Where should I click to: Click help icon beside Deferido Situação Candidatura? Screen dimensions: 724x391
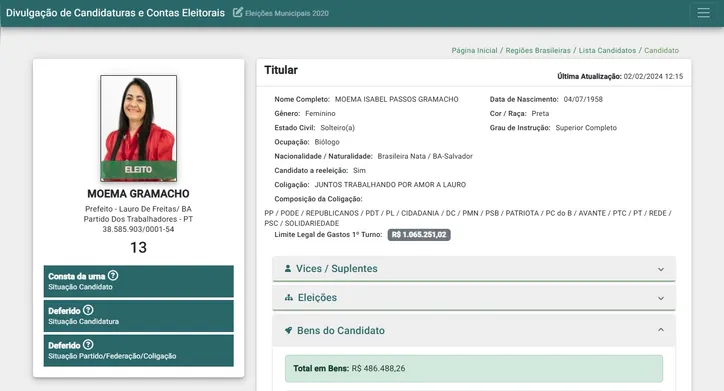tap(88, 310)
